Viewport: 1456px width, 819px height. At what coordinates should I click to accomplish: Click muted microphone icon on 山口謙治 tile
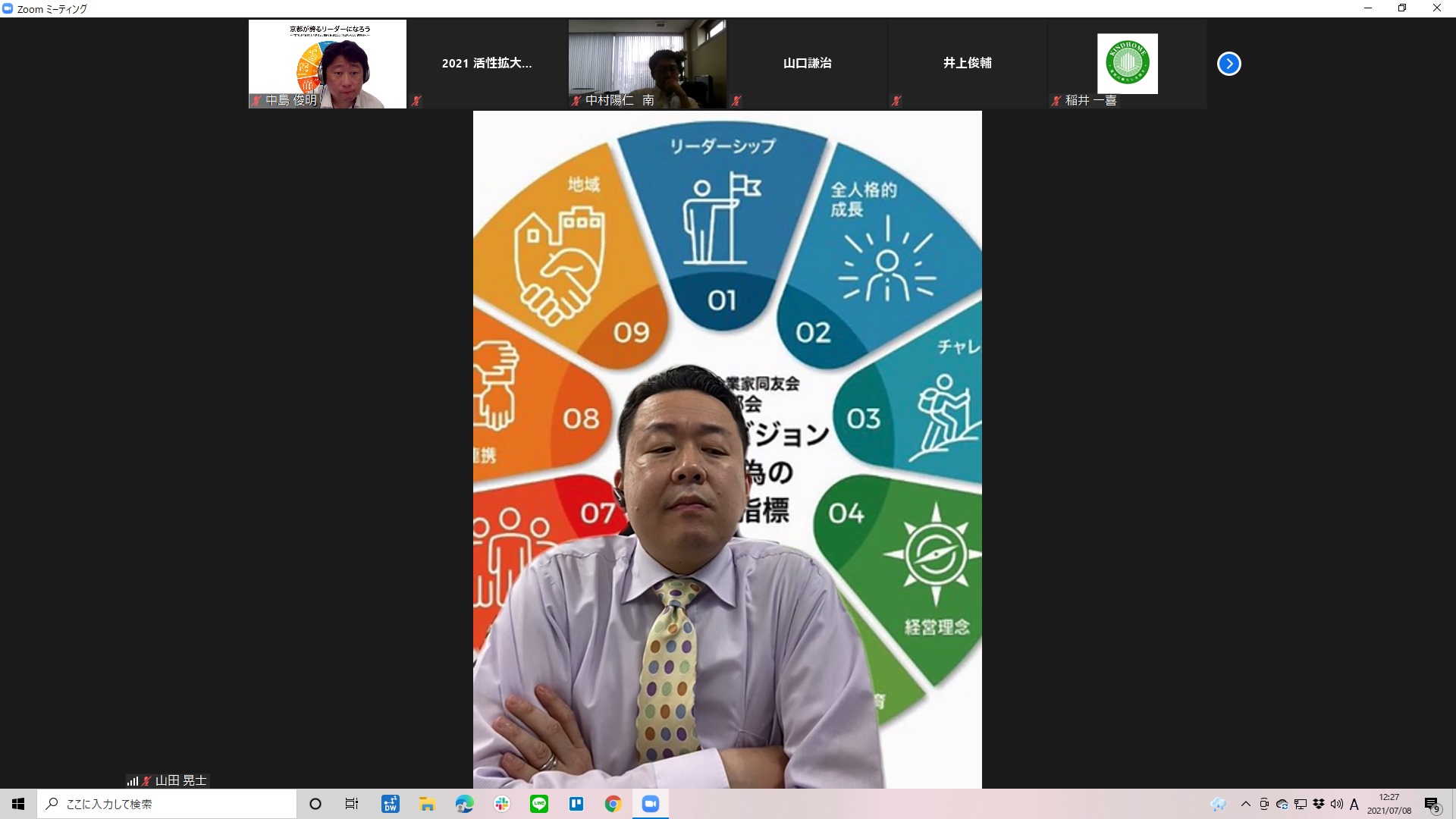[x=736, y=100]
